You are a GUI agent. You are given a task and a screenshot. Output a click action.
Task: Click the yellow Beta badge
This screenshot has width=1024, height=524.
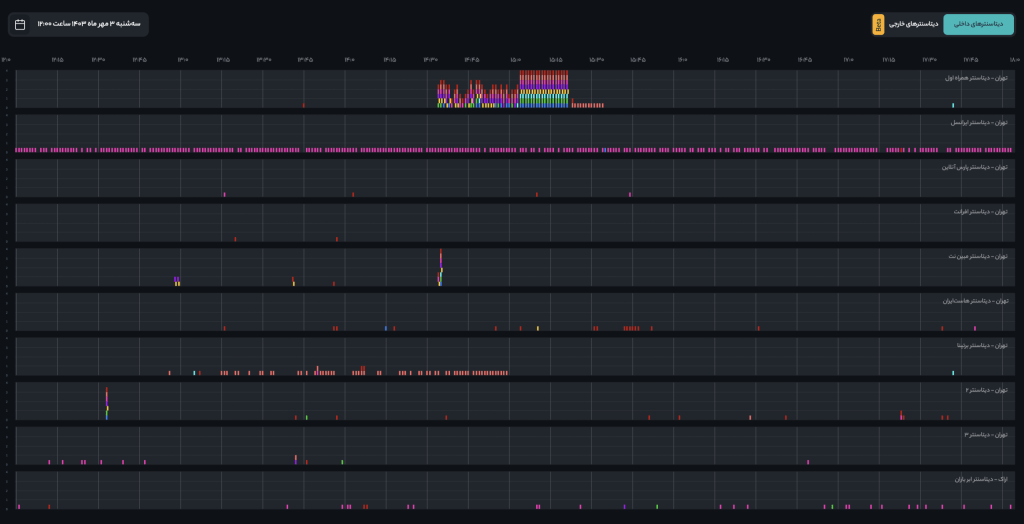pyautogui.click(x=878, y=25)
